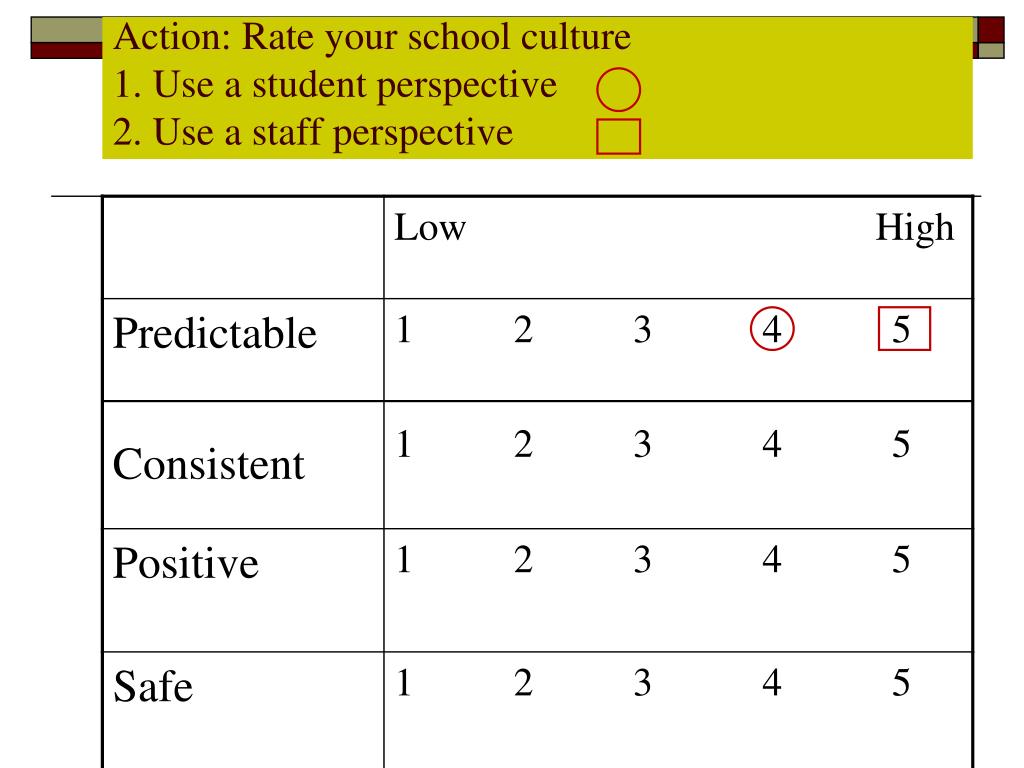
Task: Choose rating 1 in the Predictable row
Action: [404, 329]
